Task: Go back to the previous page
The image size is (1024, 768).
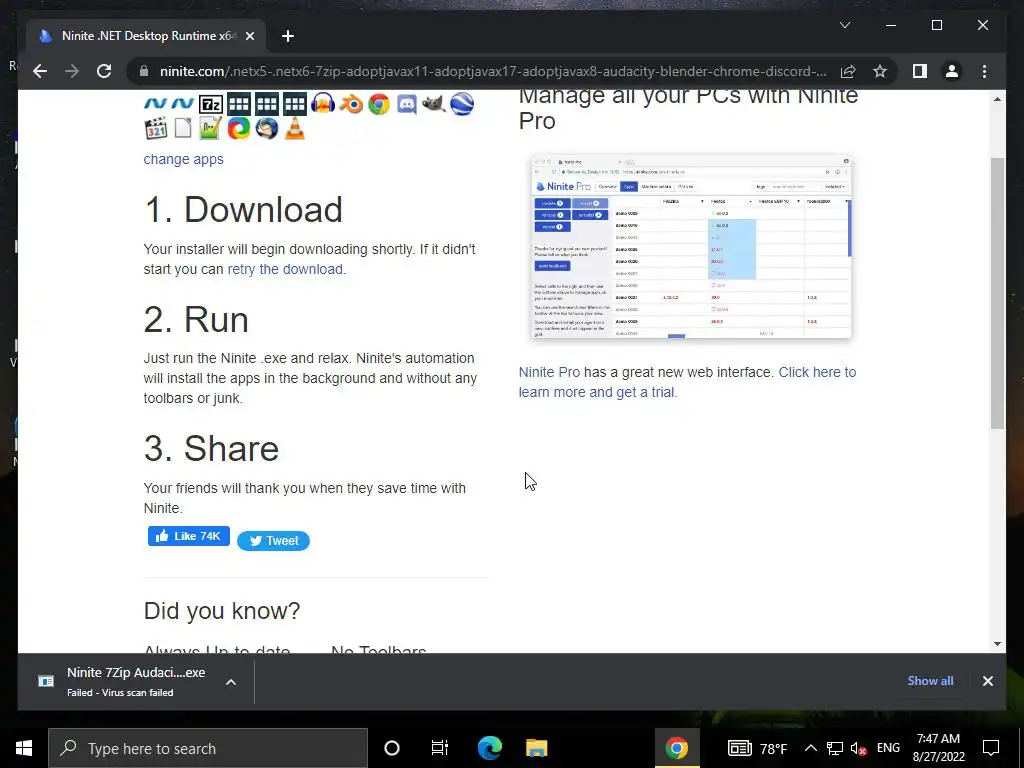Action: pos(40,71)
